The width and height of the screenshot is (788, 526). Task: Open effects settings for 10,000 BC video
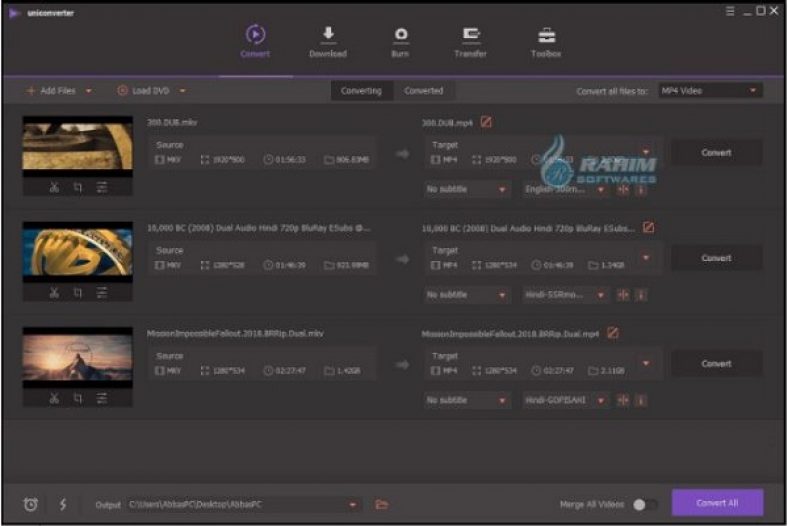point(102,293)
